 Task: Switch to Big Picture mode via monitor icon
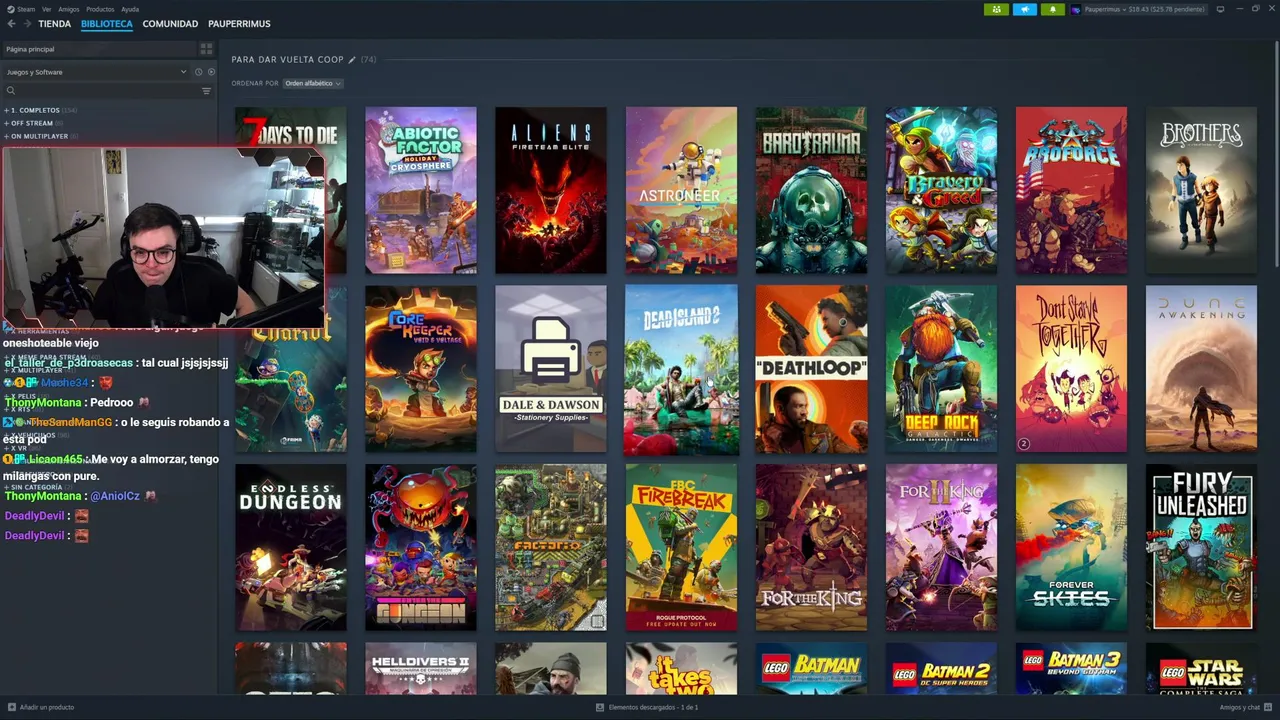click(x=1220, y=9)
